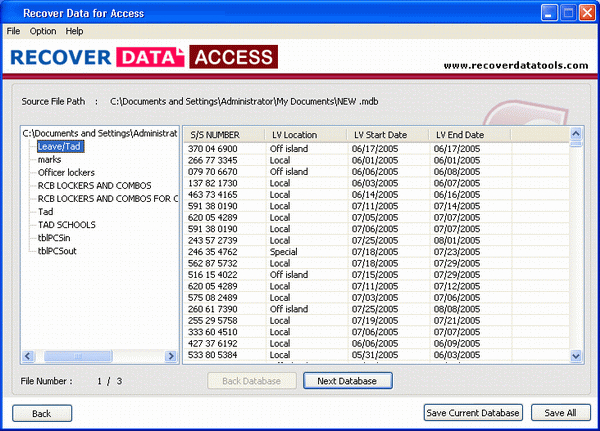The image size is (600, 431).
Task: Open the File menu
Action: [x=13, y=31]
